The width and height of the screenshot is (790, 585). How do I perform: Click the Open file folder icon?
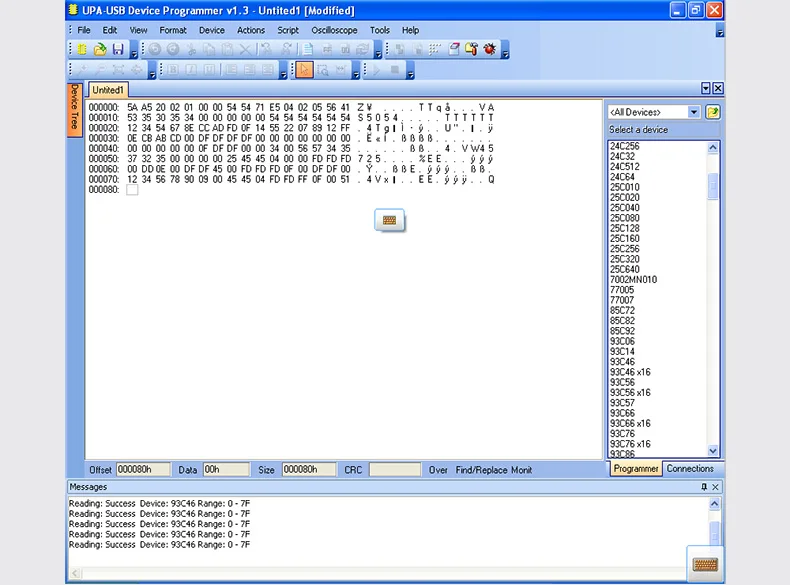tap(101, 49)
